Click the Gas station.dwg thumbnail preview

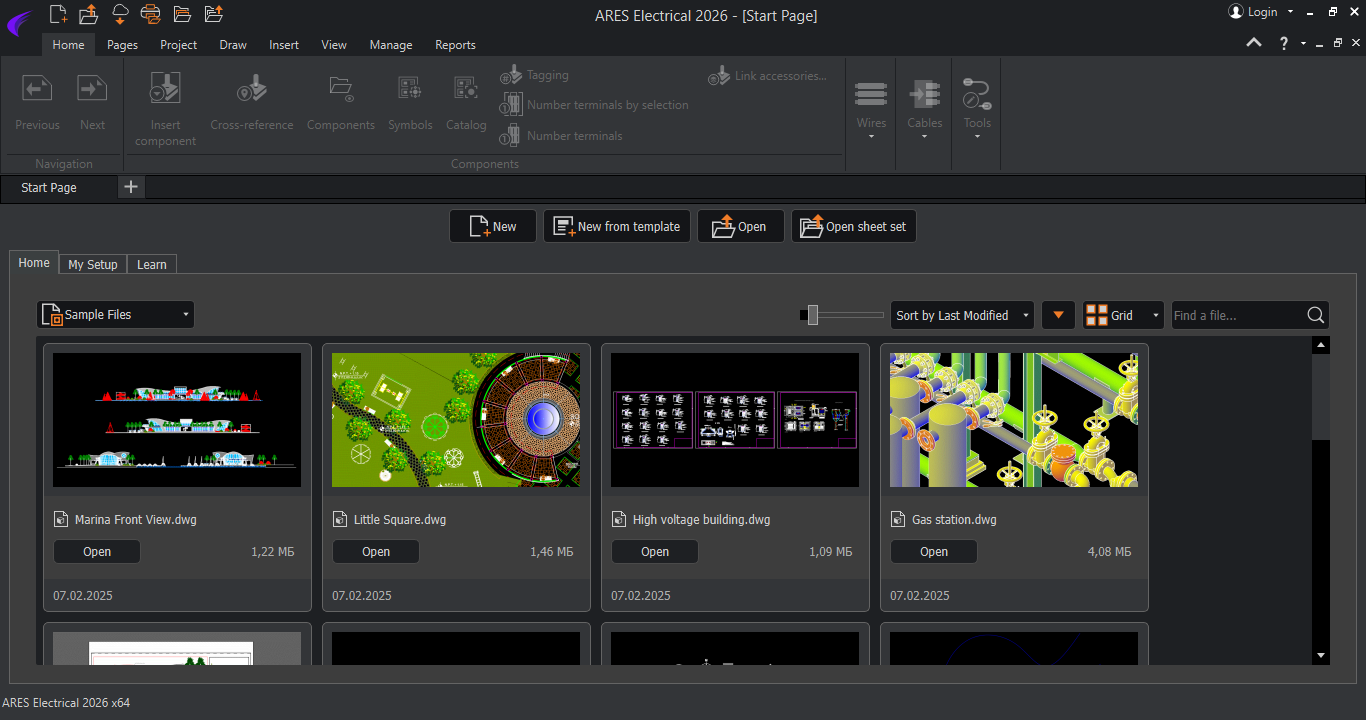click(x=1014, y=420)
